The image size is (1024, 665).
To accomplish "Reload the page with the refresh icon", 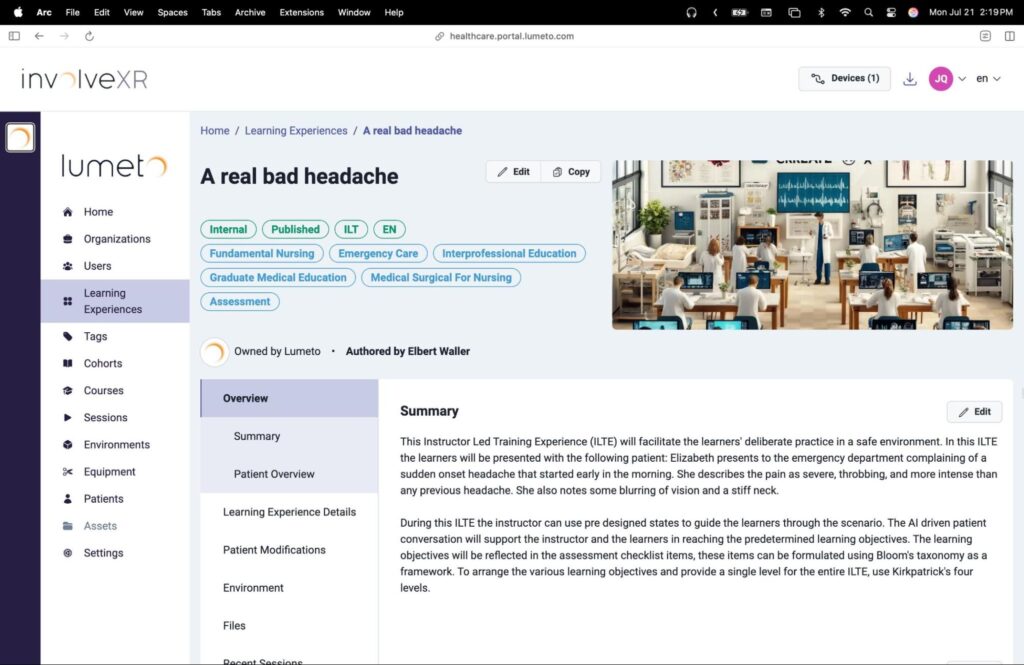I will tap(90, 35).
